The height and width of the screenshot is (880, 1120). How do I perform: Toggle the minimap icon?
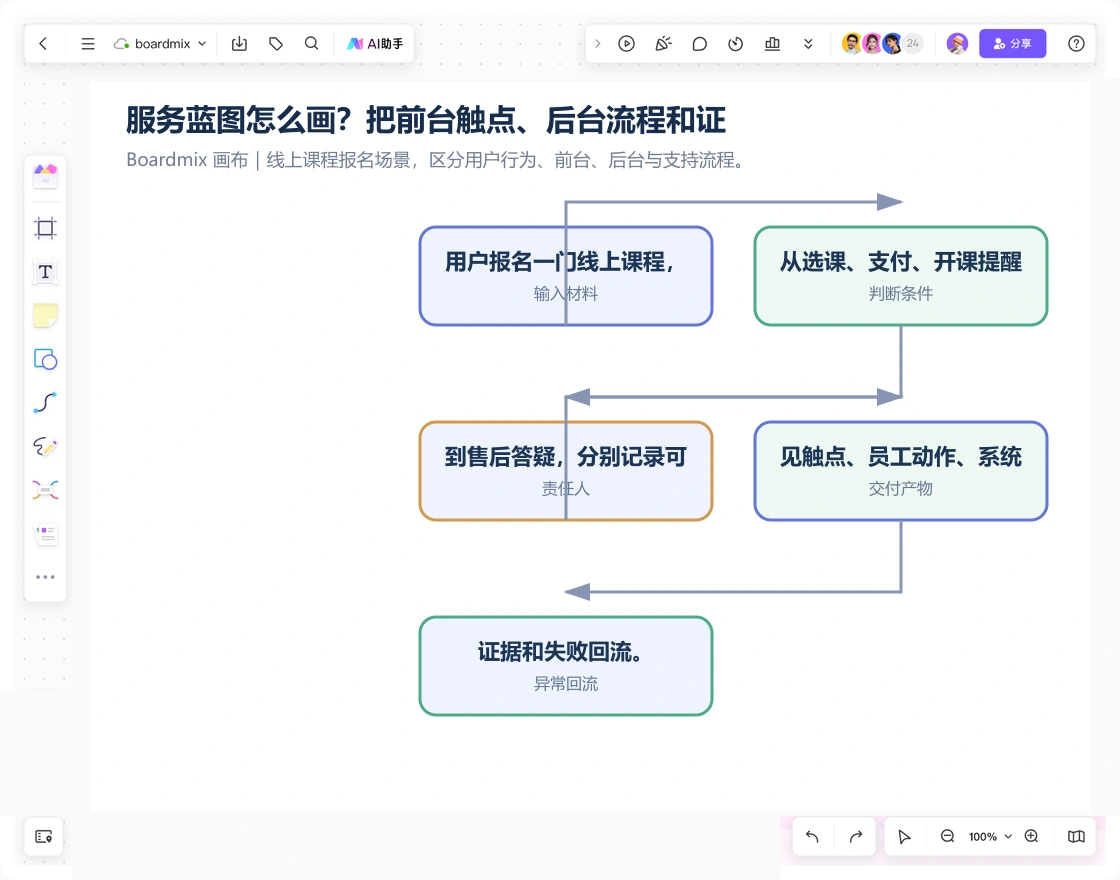tap(1076, 836)
